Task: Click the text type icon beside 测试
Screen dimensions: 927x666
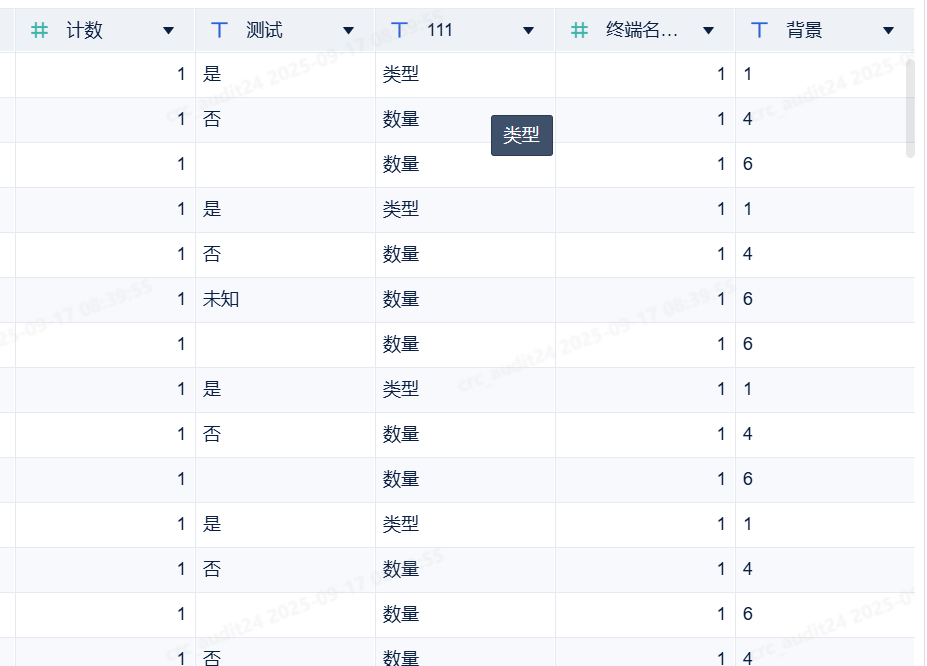Action: [x=219, y=31]
